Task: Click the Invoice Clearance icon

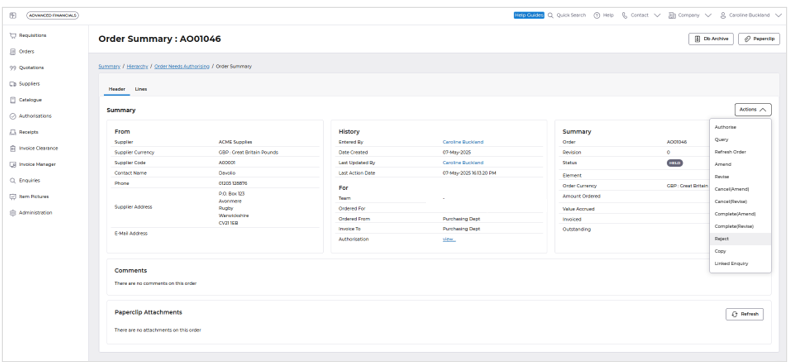Action: [x=13, y=148]
